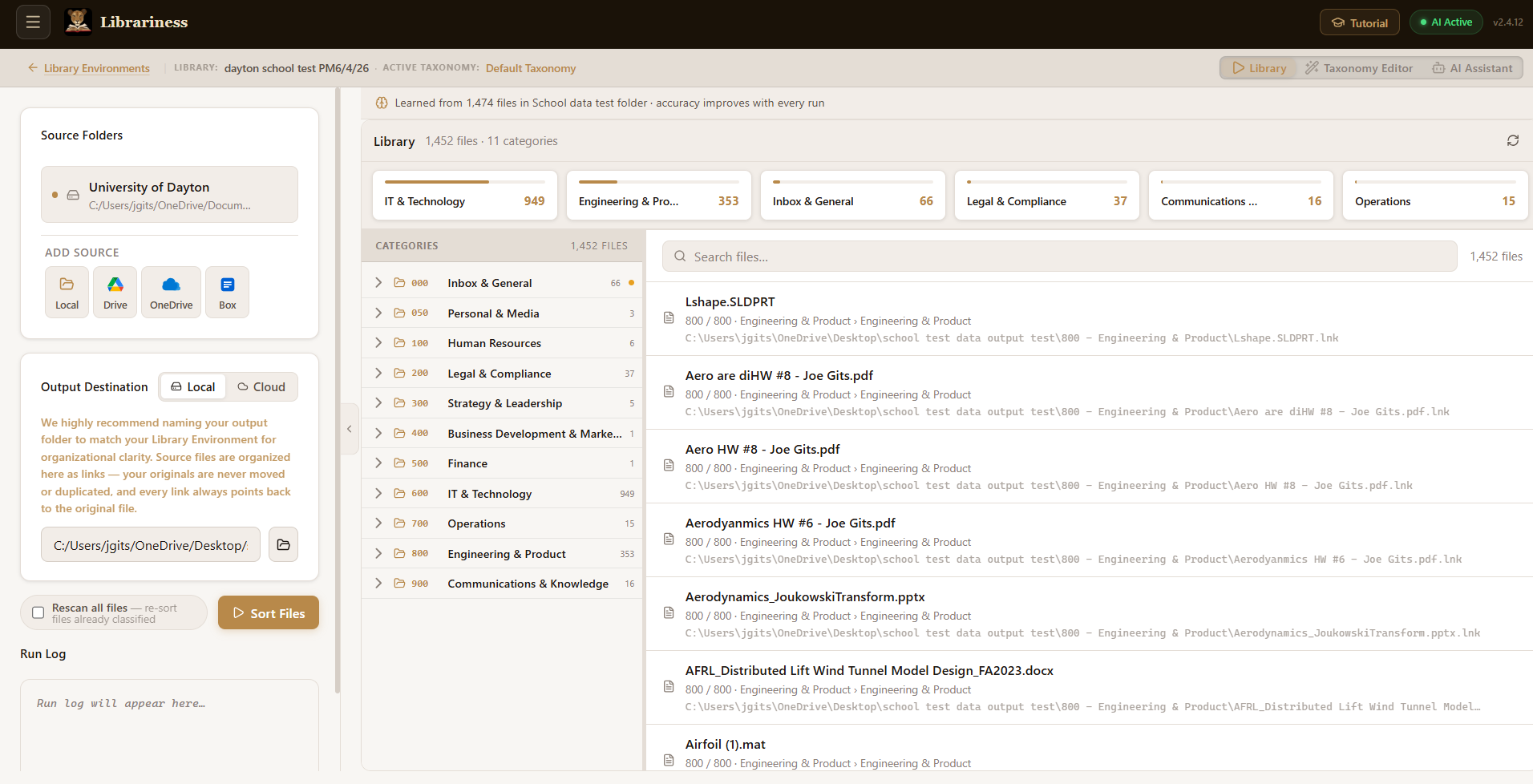Click folder icon of Operations category

click(x=399, y=523)
